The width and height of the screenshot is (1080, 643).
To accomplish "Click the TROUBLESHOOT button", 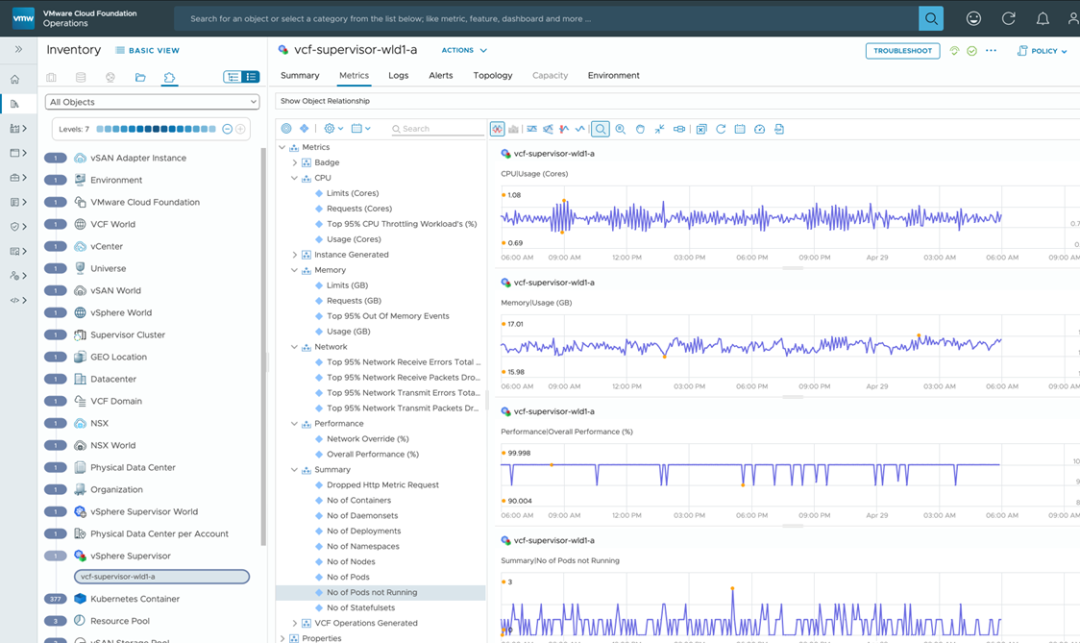I will tap(902, 50).
